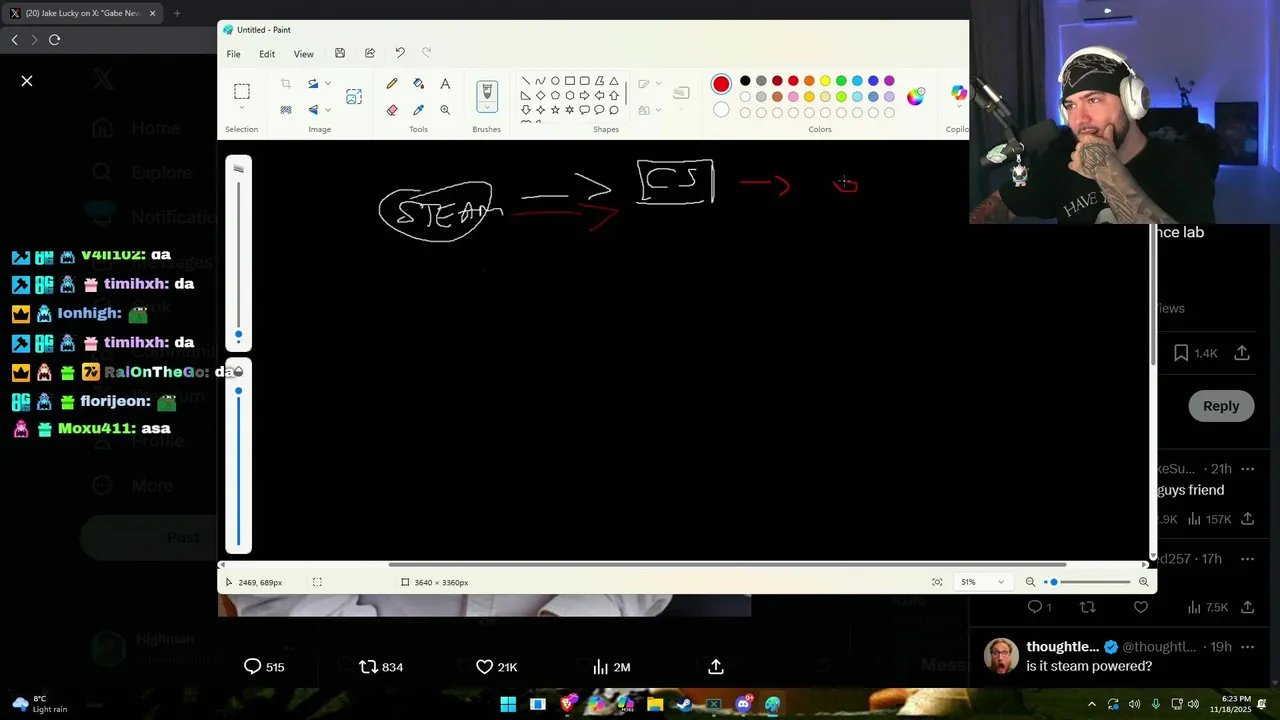Click the zoom slider in Paint status bar
Viewport: 1280px width, 720px height.
[1086, 582]
